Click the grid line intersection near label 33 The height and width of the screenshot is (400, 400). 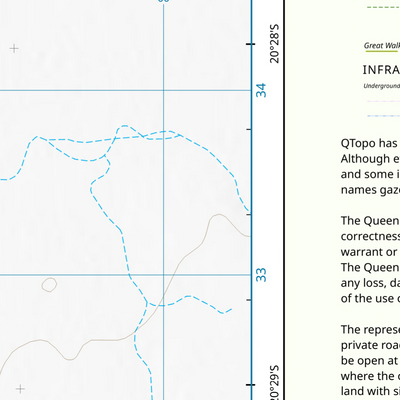point(163,275)
